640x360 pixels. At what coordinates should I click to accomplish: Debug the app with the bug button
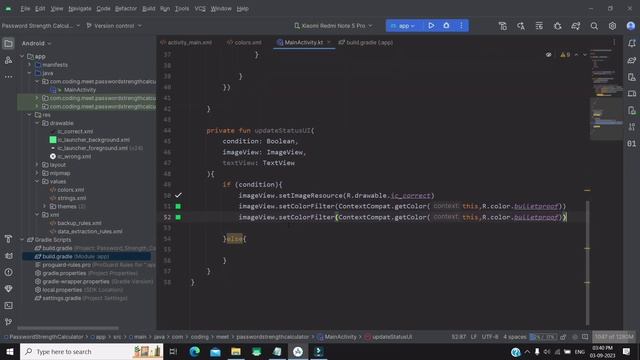click(x=446, y=26)
